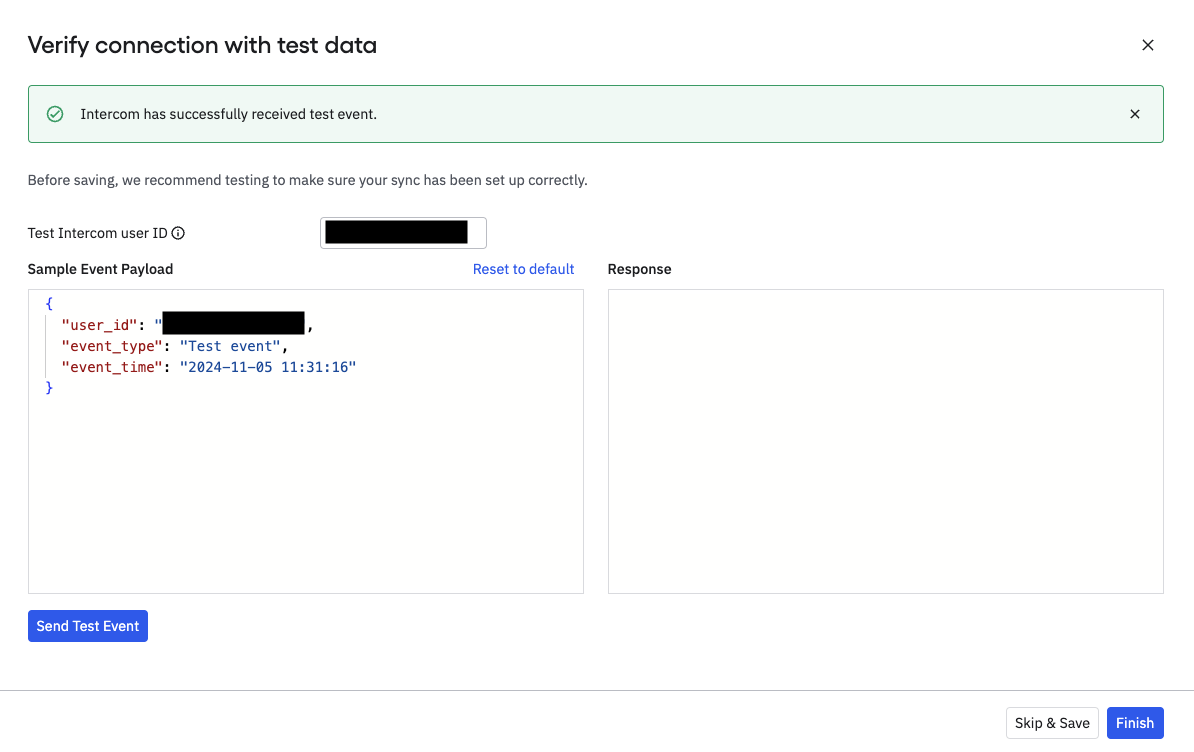Click the Response heading label

[x=639, y=269]
